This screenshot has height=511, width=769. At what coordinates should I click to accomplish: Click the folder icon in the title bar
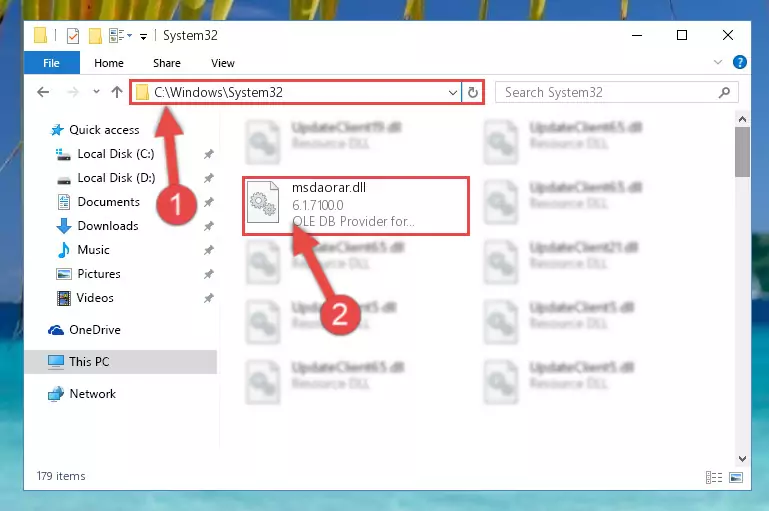click(40, 35)
